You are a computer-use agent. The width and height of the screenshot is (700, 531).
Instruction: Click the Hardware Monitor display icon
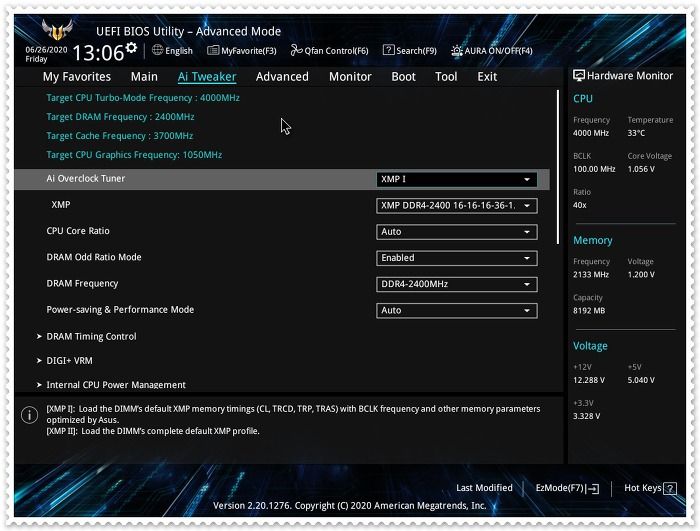pos(579,75)
